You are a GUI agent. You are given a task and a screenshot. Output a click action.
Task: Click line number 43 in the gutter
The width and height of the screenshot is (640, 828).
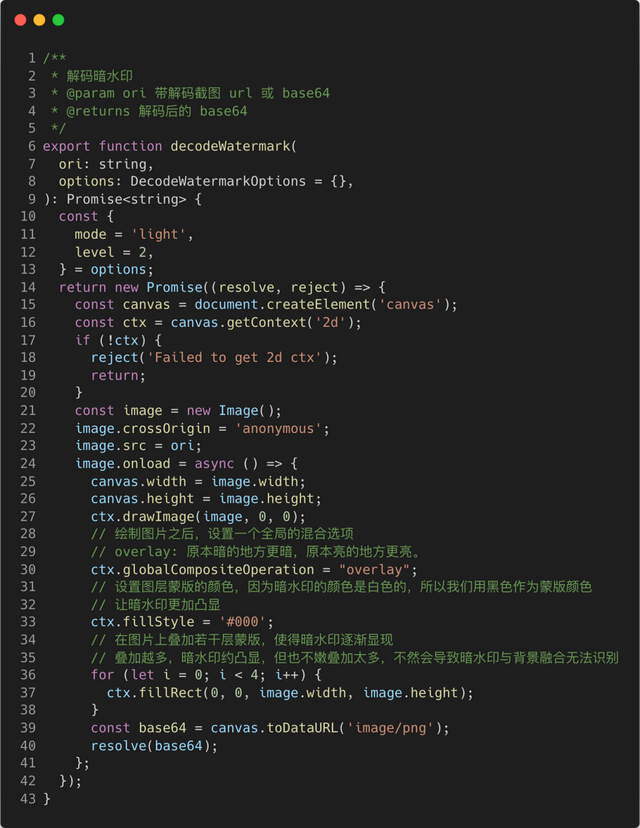point(28,799)
